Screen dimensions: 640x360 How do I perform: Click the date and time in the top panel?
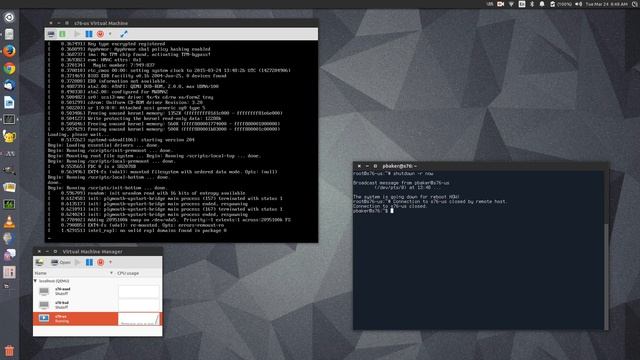(x=606, y=4)
